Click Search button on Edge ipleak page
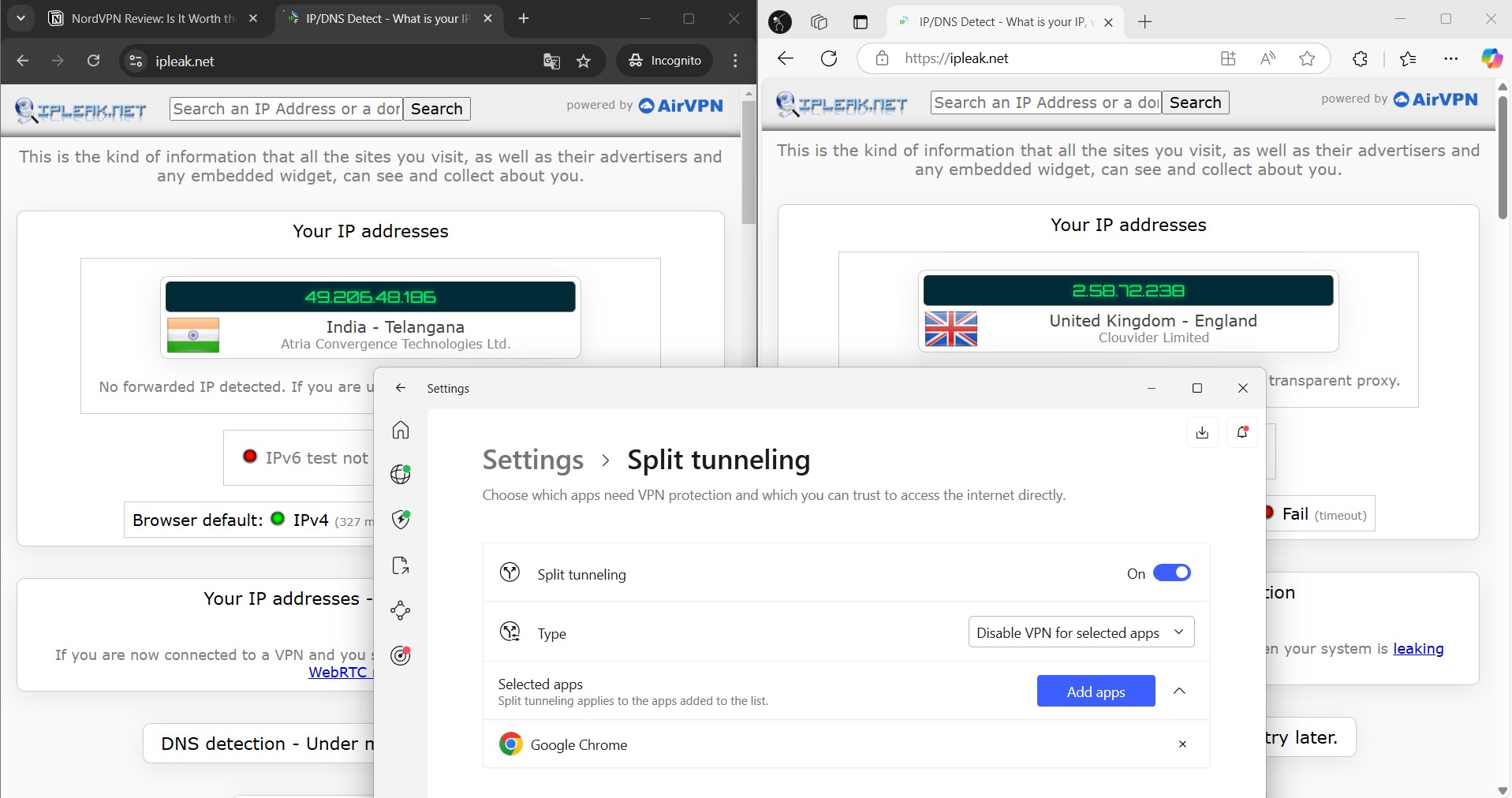 pyautogui.click(x=1195, y=103)
